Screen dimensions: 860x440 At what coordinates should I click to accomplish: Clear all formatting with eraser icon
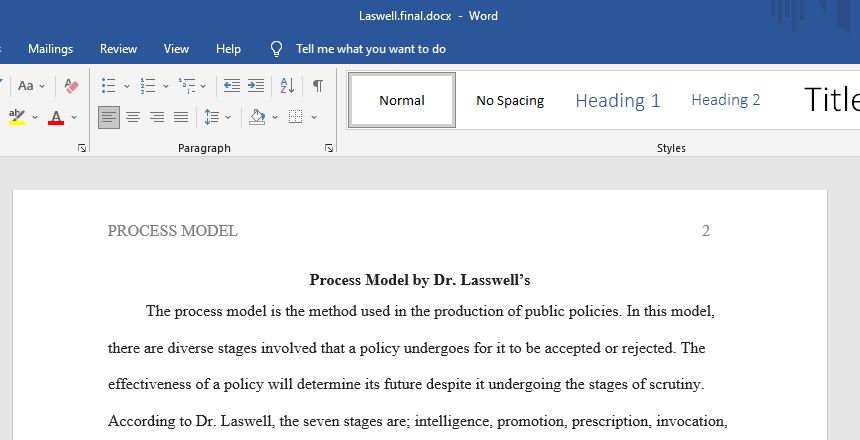(x=71, y=86)
